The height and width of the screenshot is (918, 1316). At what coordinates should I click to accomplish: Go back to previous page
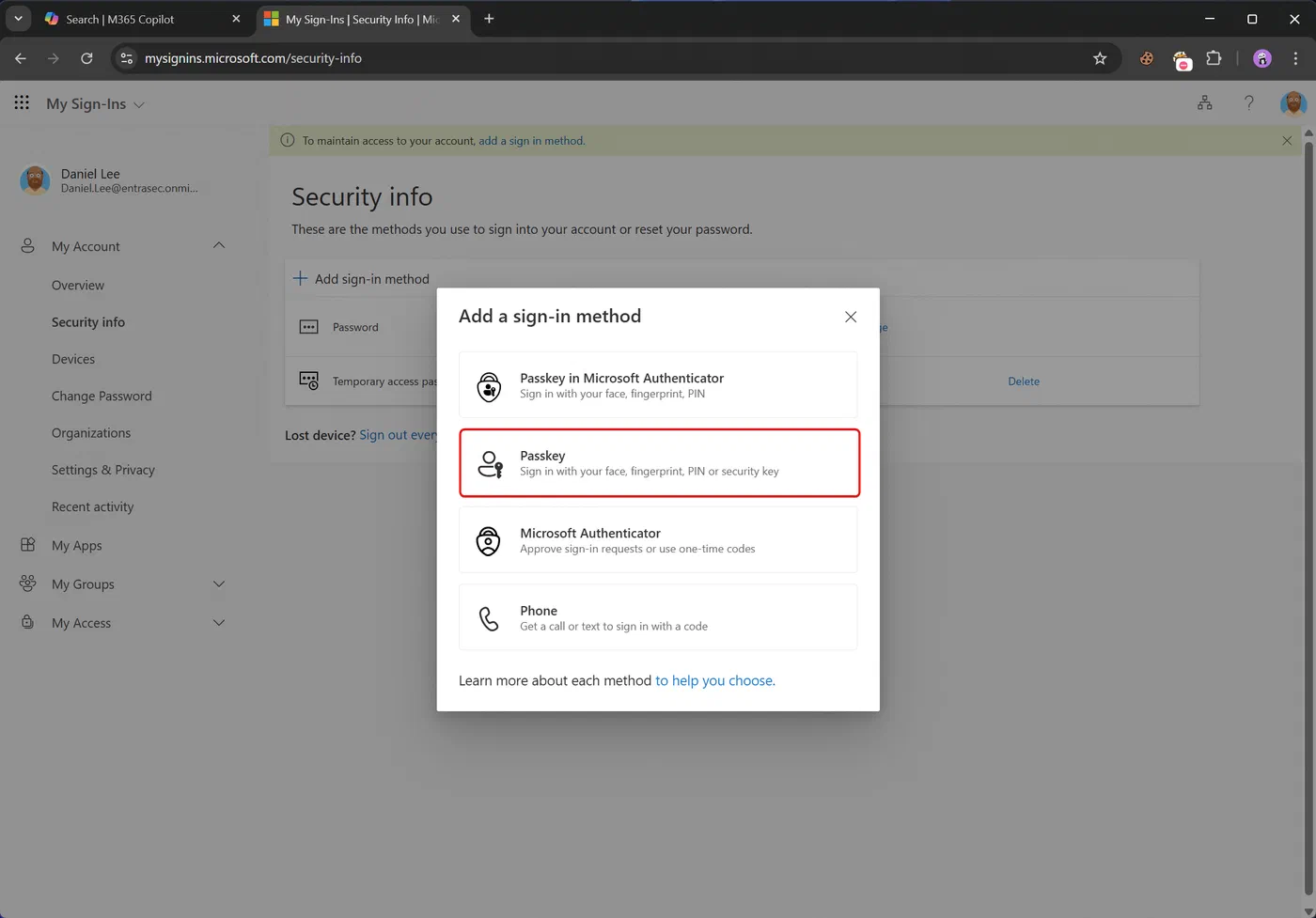(x=21, y=58)
